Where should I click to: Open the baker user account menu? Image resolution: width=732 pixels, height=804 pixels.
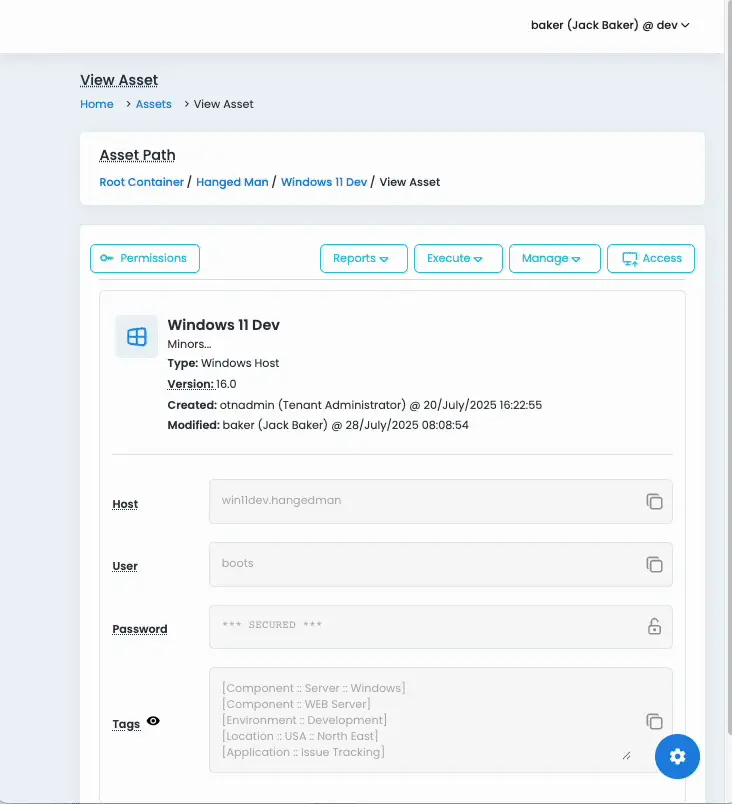[610, 25]
